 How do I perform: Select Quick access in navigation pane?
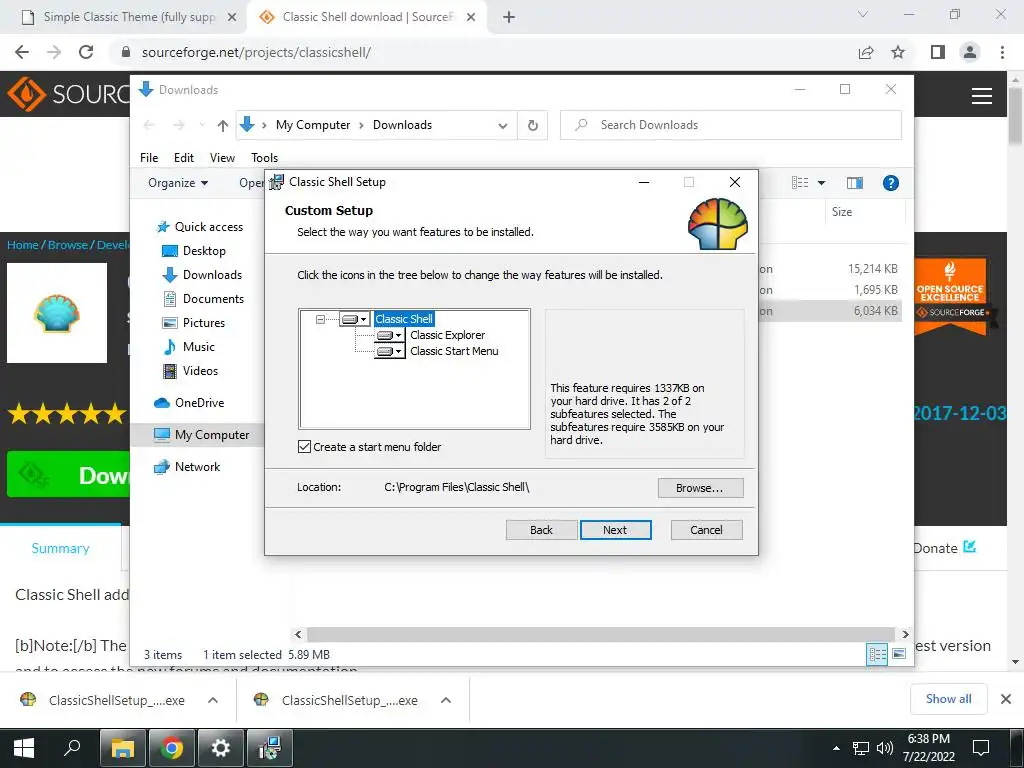pos(200,227)
